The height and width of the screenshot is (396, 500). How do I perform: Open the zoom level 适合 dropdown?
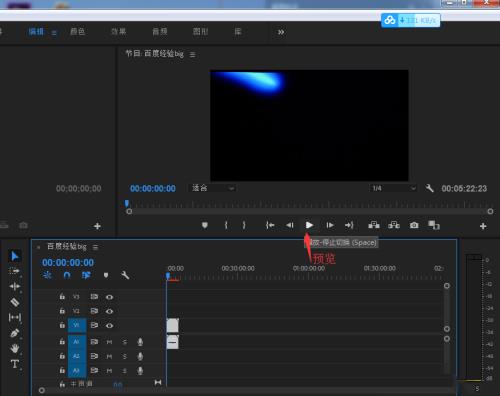[x=212, y=188]
